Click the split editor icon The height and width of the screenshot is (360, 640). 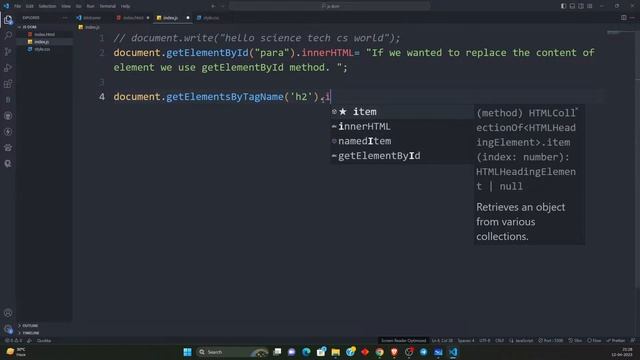624,18
